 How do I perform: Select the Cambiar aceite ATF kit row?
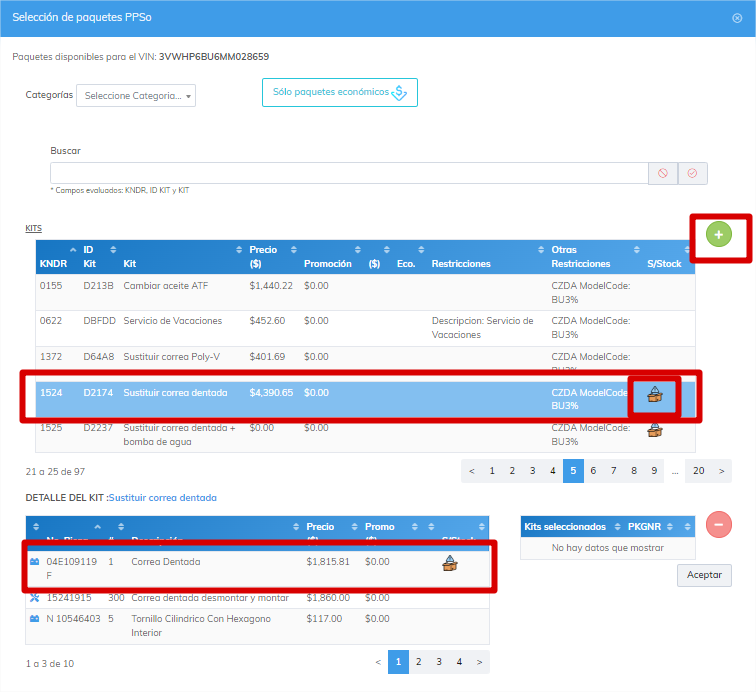(x=365, y=292)
